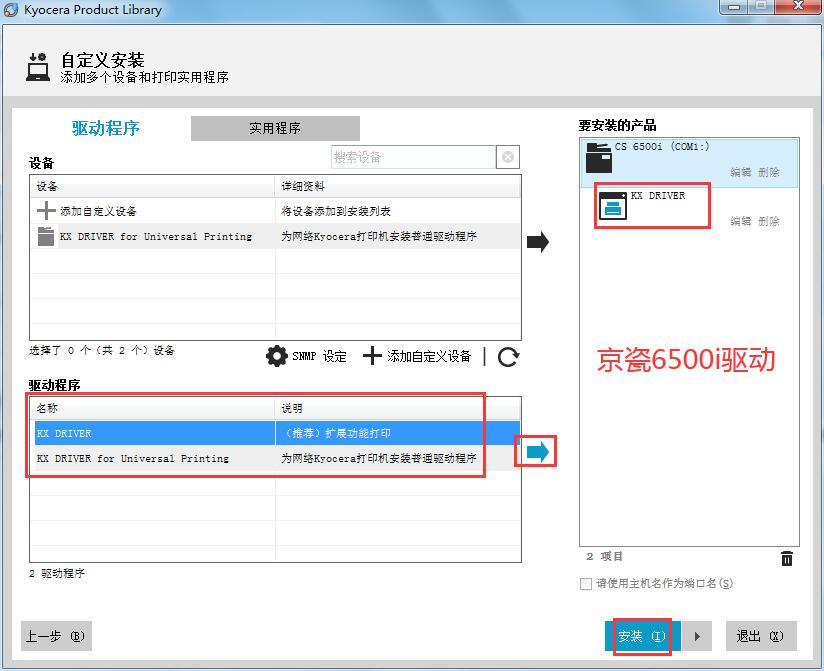Select device row 将设备添加到安装列表
Image resolution: width=824 pixels, height=671 pixels.
coord(275,211)
